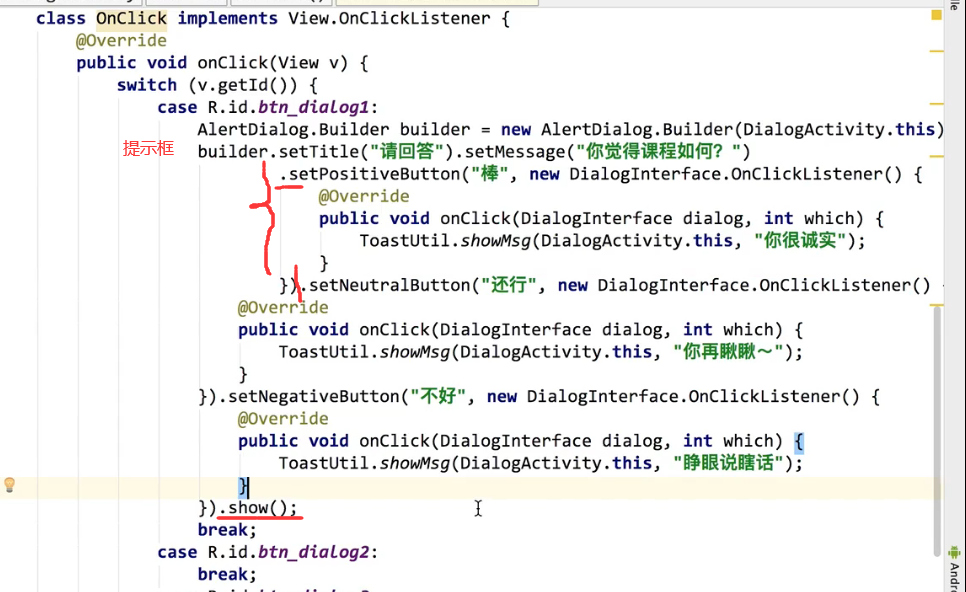Click the break statement under btn_dialog1
The image size is (966, 592).
(x=222, y=529)
